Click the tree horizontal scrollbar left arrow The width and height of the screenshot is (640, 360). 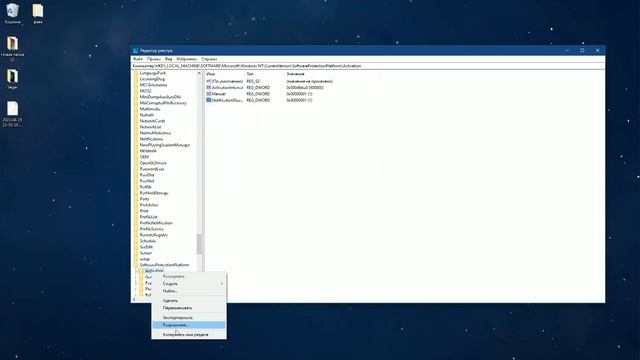click(x=133, y=300)
